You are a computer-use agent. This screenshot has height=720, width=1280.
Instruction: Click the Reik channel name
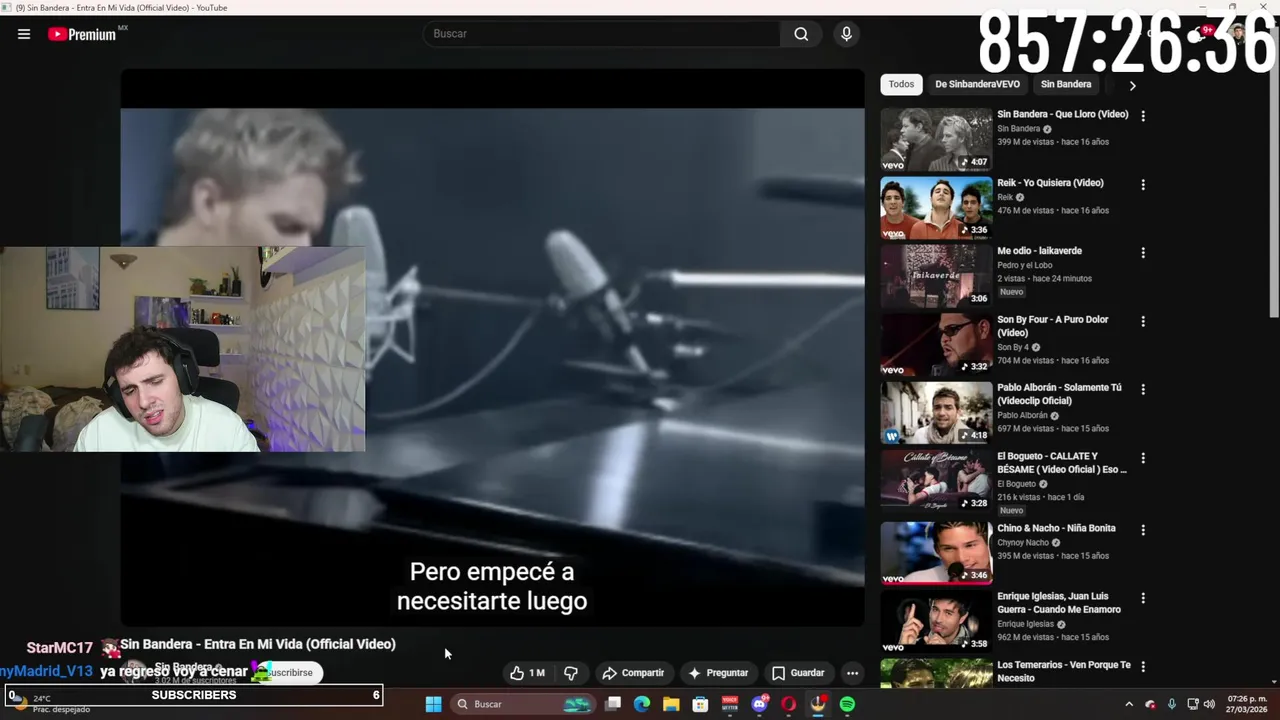point(1005,197)
